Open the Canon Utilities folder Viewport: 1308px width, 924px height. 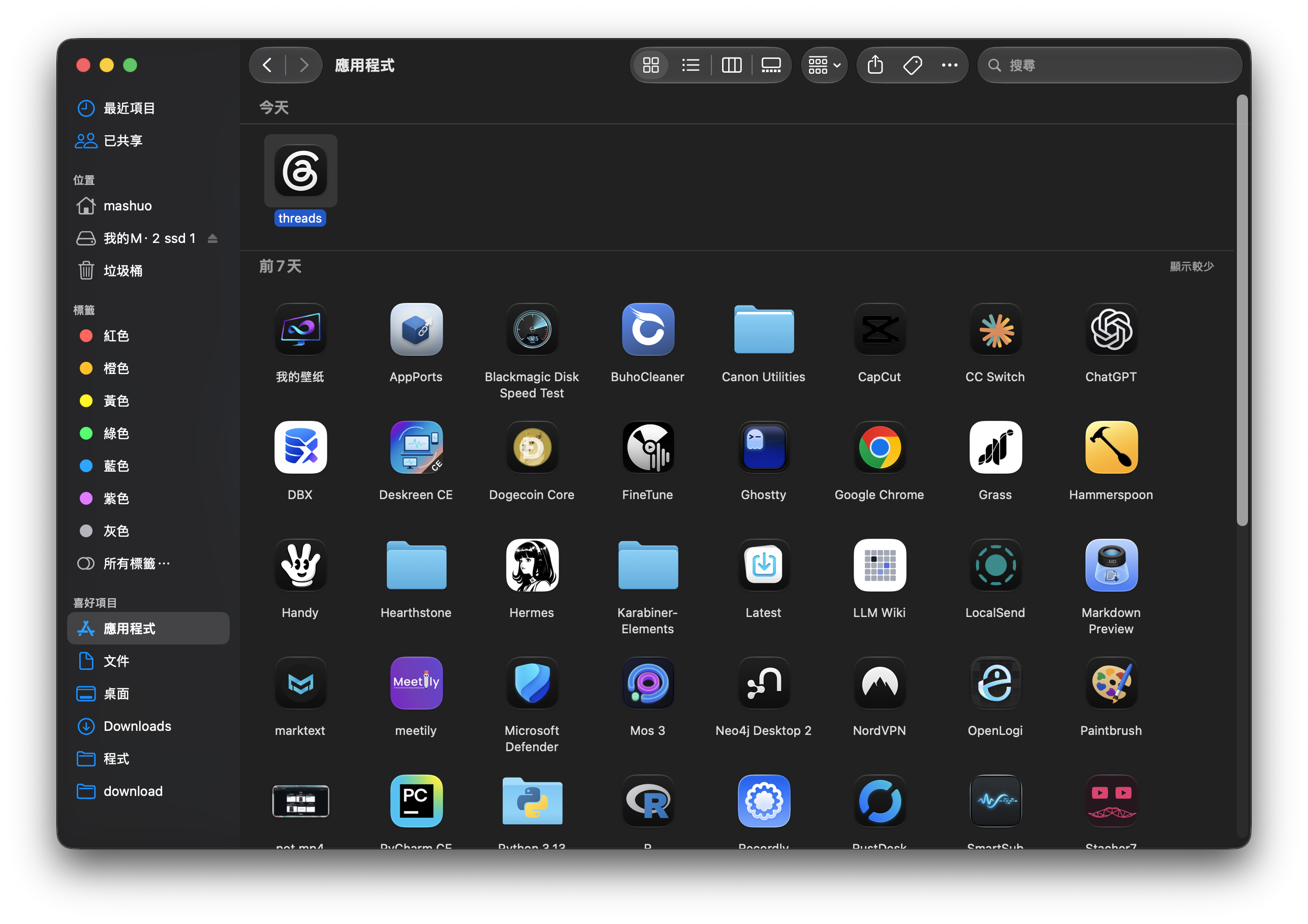point(763,329)
